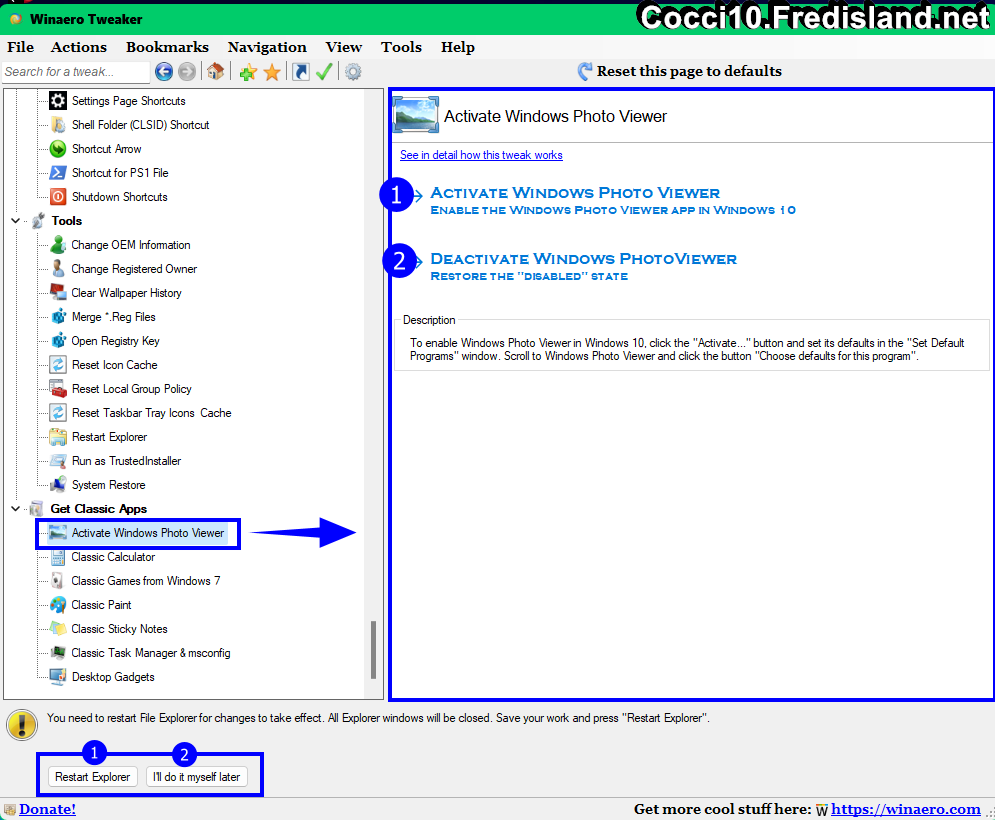Open the File menu
995x820 pixels.
click(x=20, y=47)
